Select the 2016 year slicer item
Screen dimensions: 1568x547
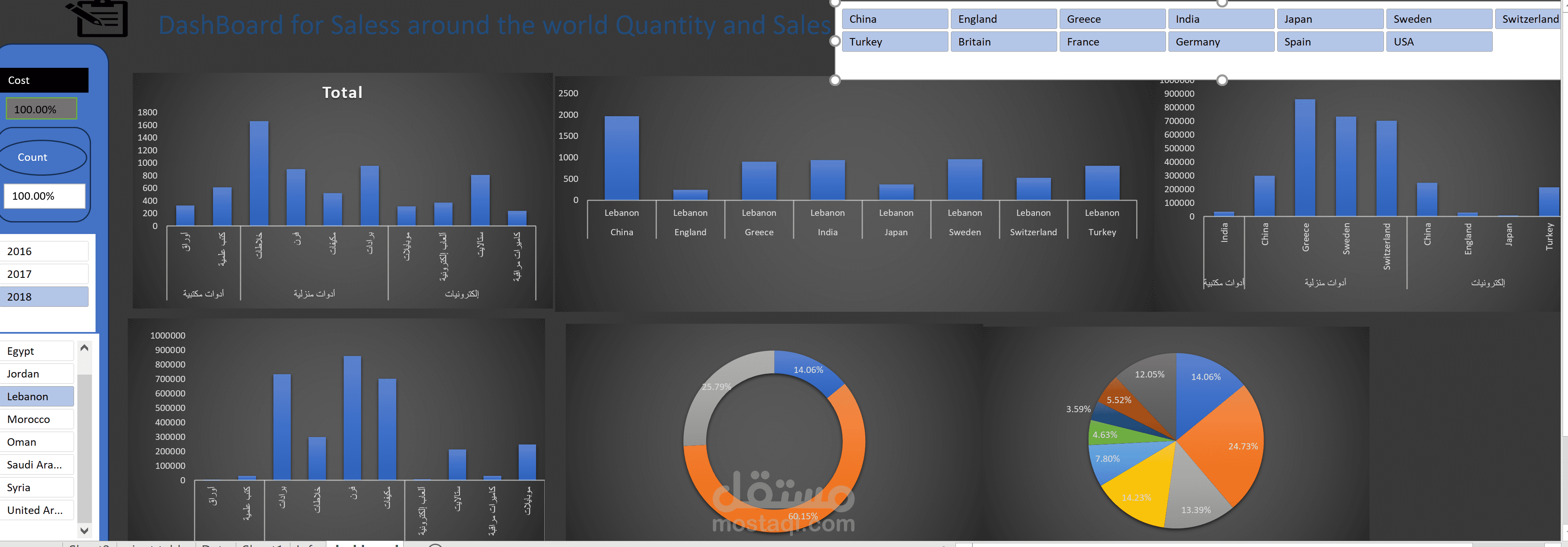coord(44,251)
